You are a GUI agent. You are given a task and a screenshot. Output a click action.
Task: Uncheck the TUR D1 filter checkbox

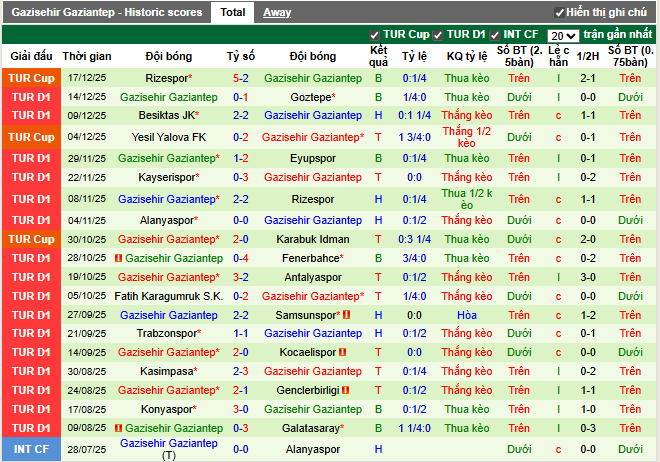(x=438, y=35)
